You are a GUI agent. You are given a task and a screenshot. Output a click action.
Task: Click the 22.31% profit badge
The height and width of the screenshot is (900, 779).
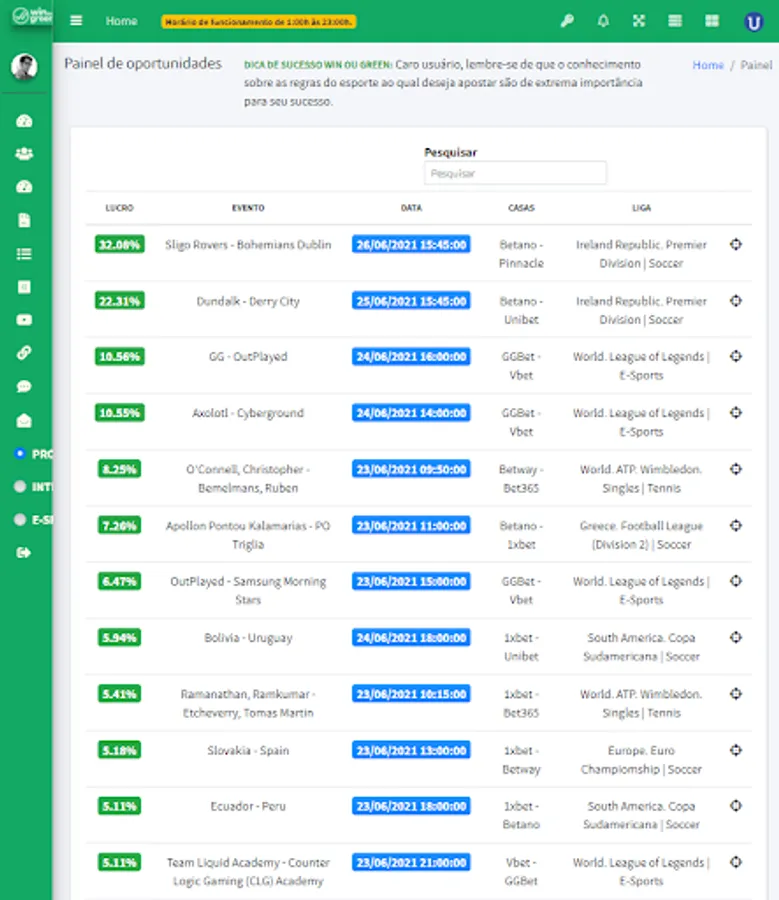[119, 301]
